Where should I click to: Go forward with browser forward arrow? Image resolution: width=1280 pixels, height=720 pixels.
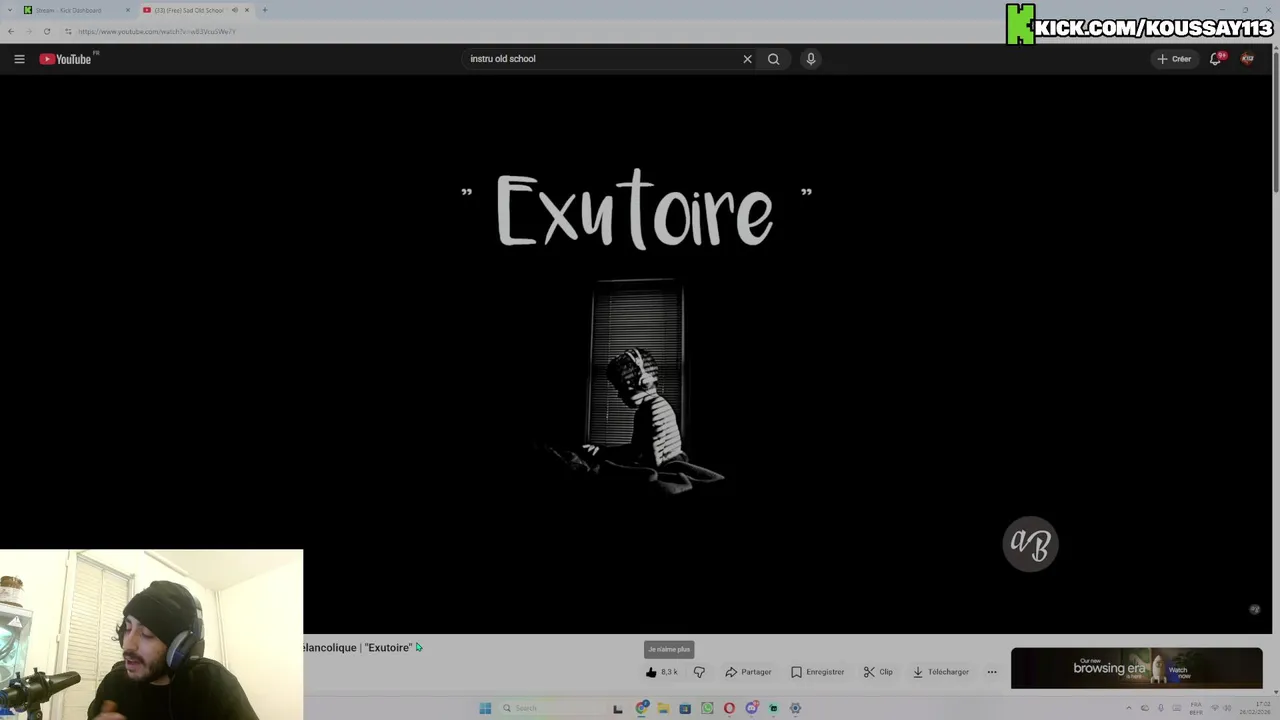(28, 31)
